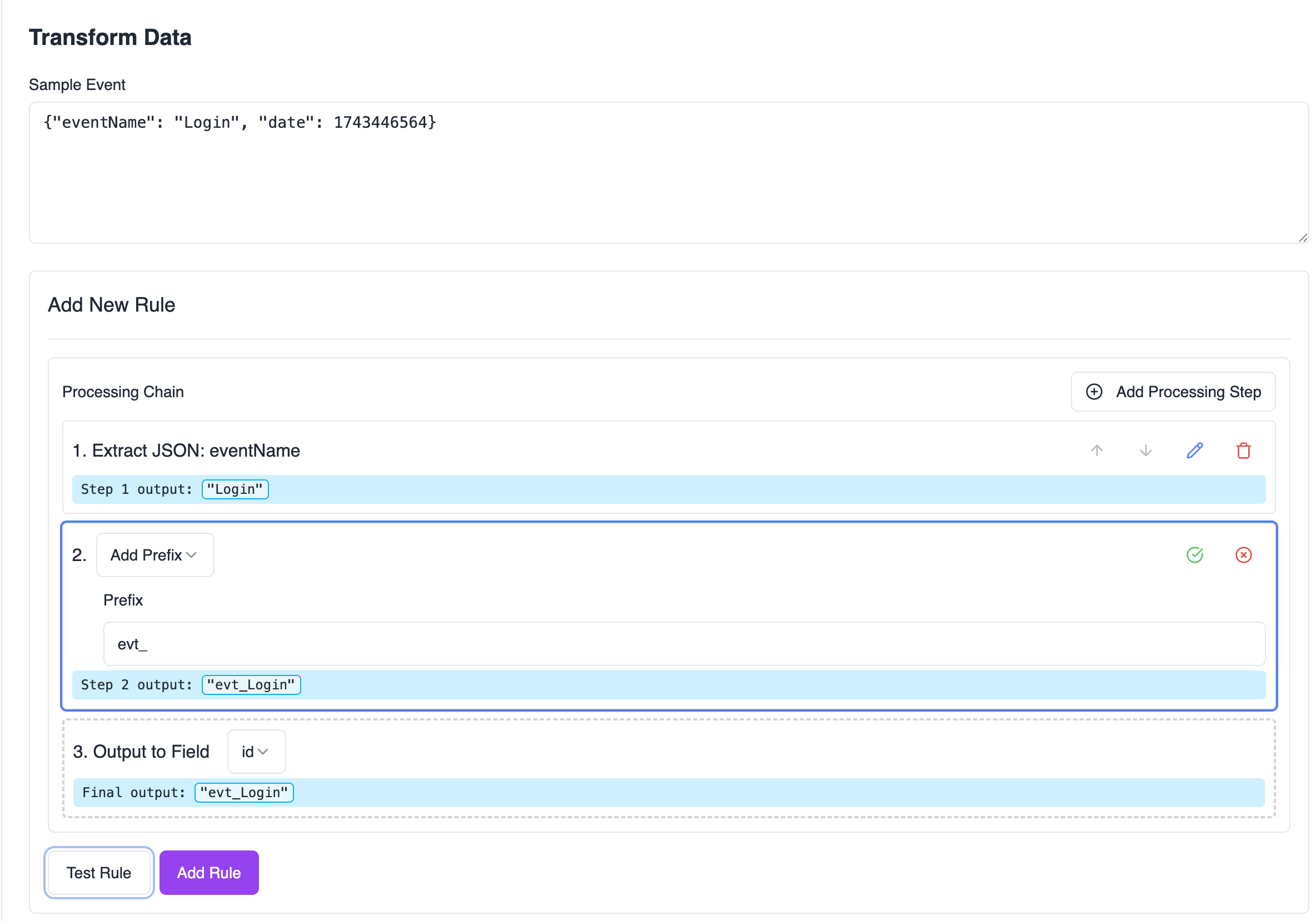Open the Add Prefix operation dropdown
The image size is (1316, 921).
[x=154, y=554]
